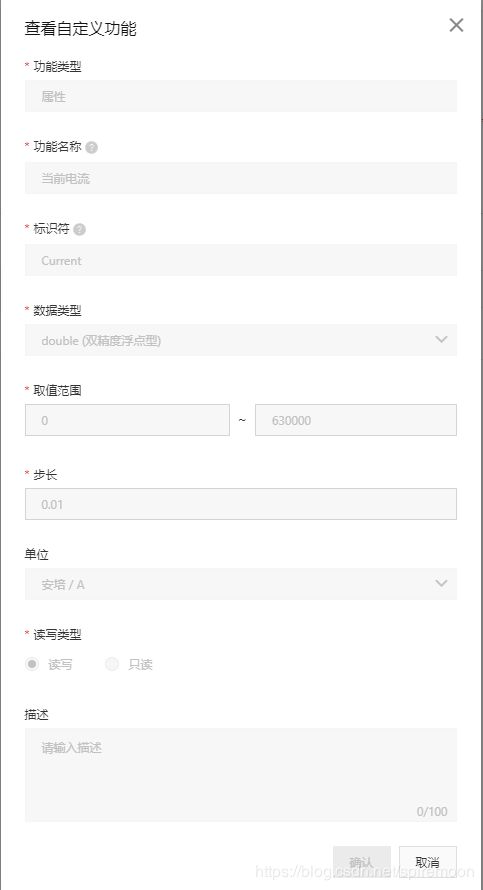Open the 安培 / A unit selector
Screen dimensions: 483x890
click(x=241, y=584)
